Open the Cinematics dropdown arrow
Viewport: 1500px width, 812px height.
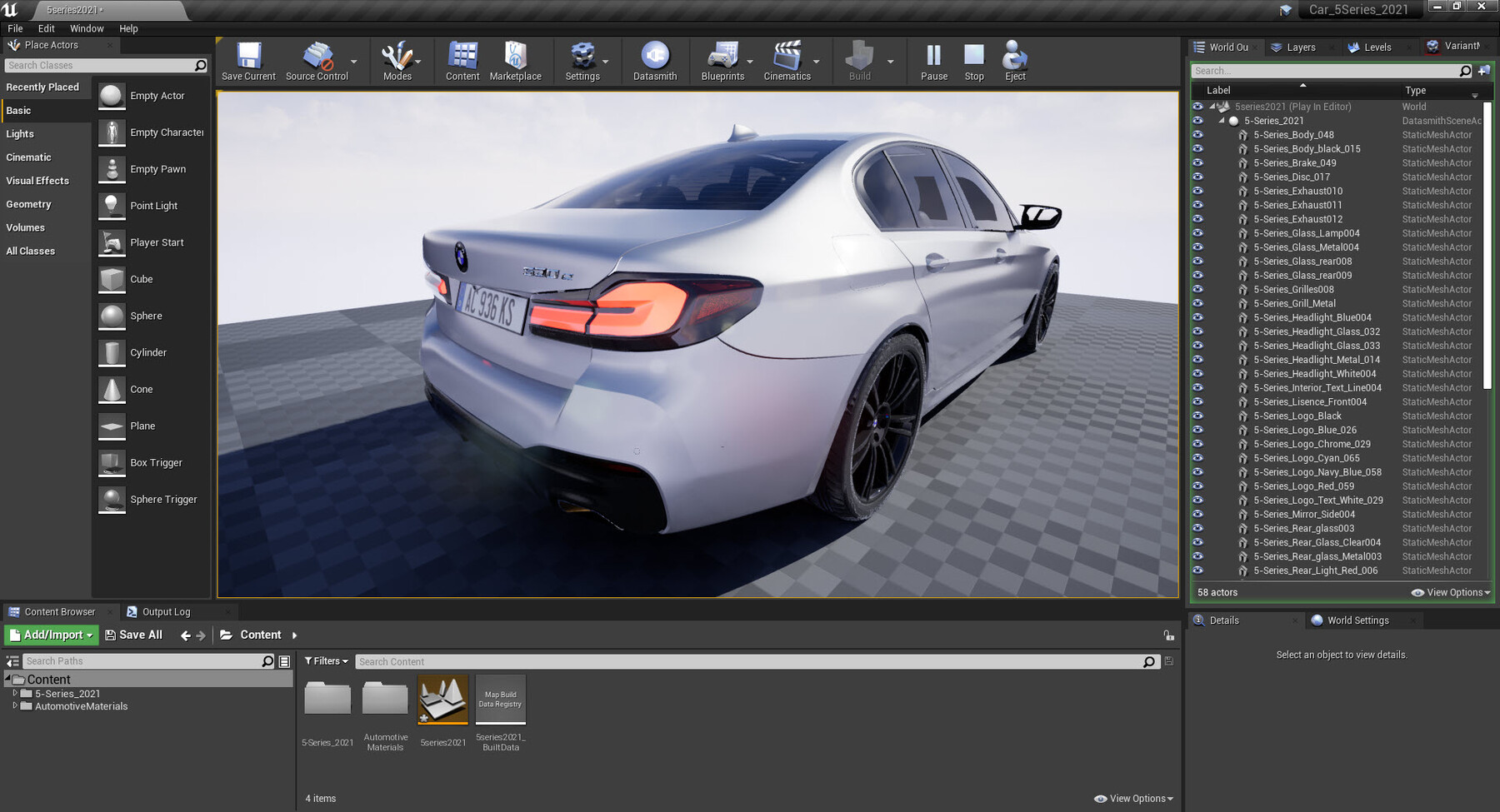(817, 62)
